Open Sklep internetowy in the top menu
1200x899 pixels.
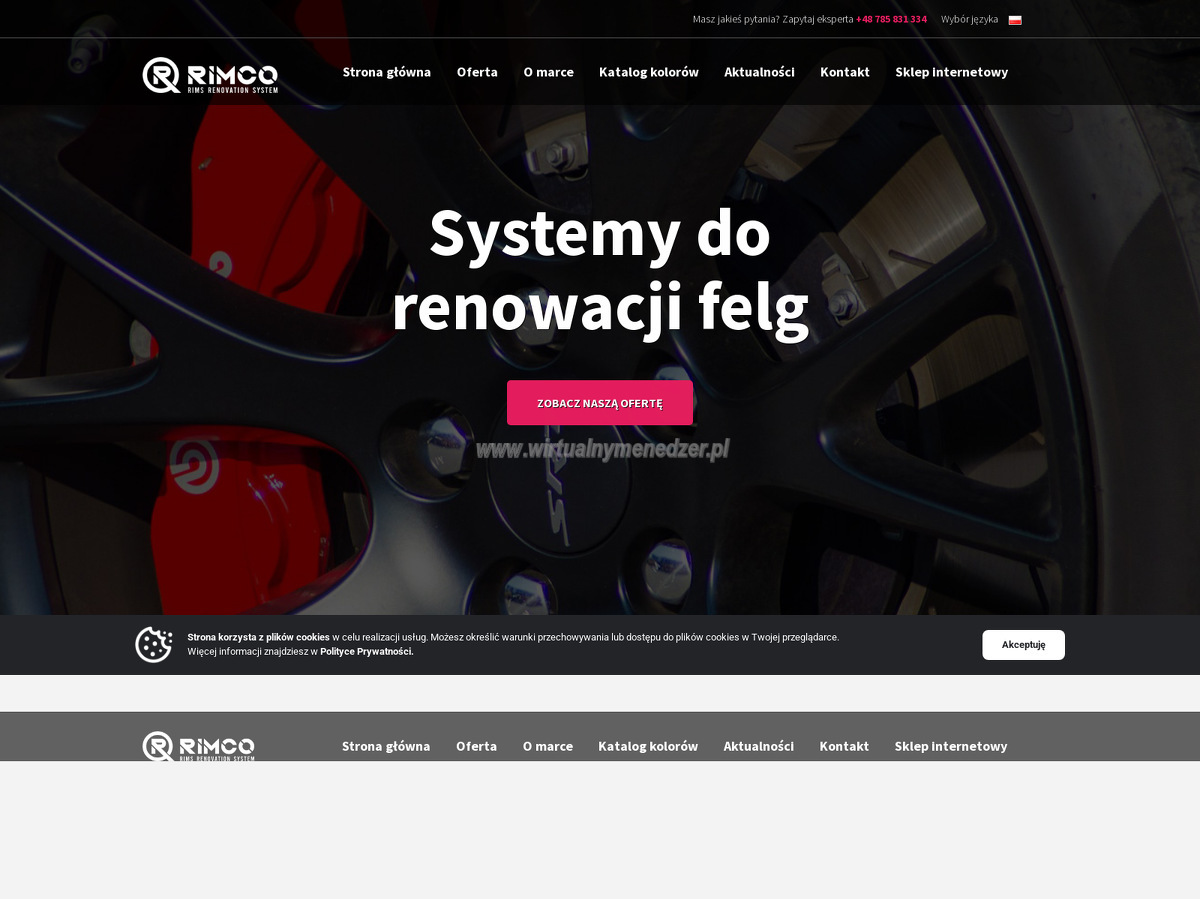951,72
